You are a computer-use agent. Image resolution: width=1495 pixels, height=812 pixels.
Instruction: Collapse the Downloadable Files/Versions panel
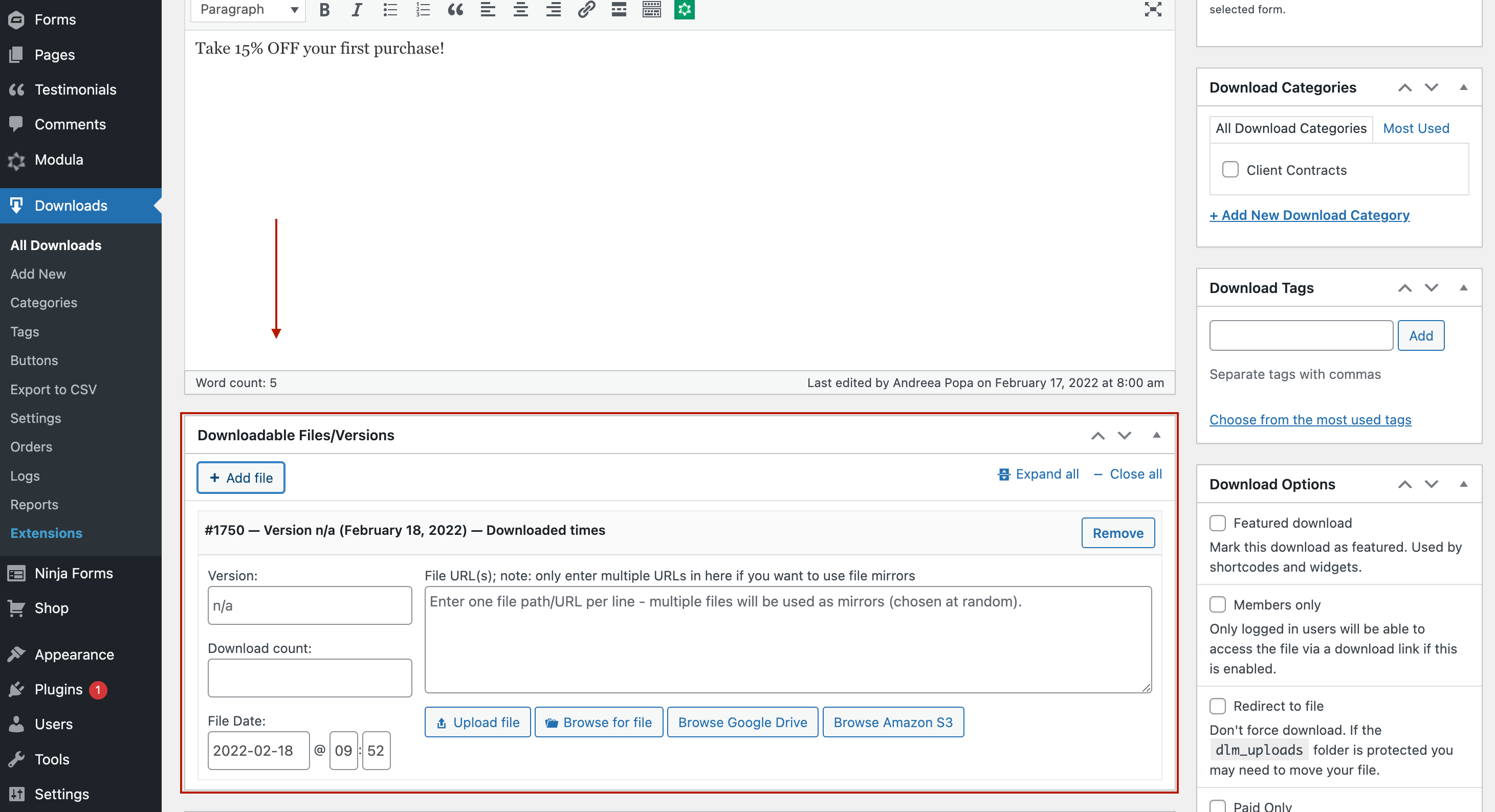click(1156, 435)
